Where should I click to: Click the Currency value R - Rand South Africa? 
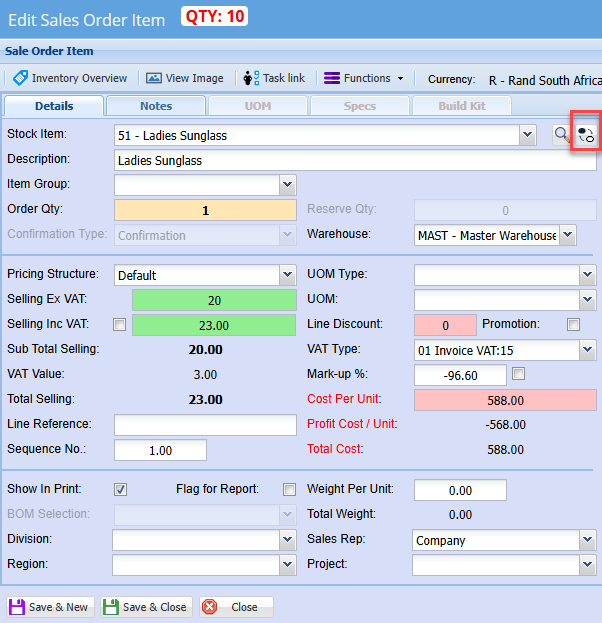pos(545,80)
